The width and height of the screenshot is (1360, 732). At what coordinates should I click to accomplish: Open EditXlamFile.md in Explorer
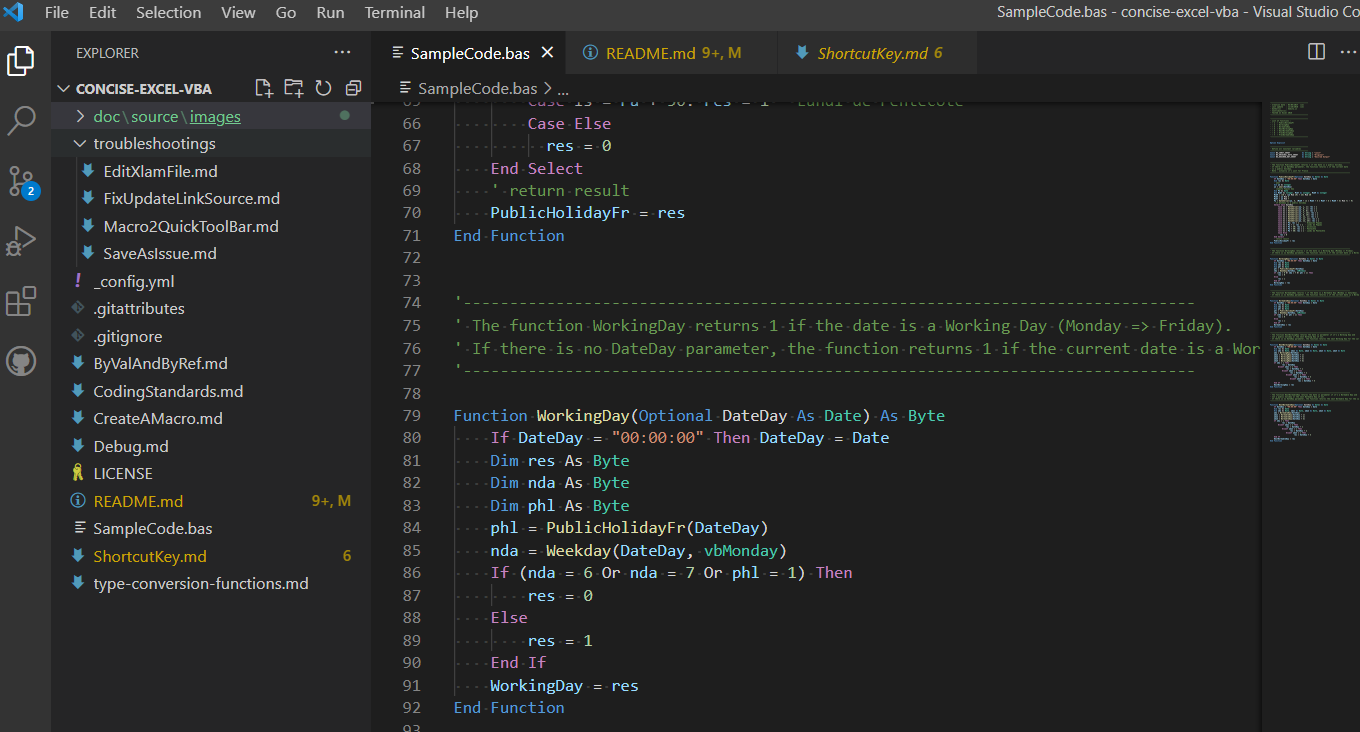211,171
